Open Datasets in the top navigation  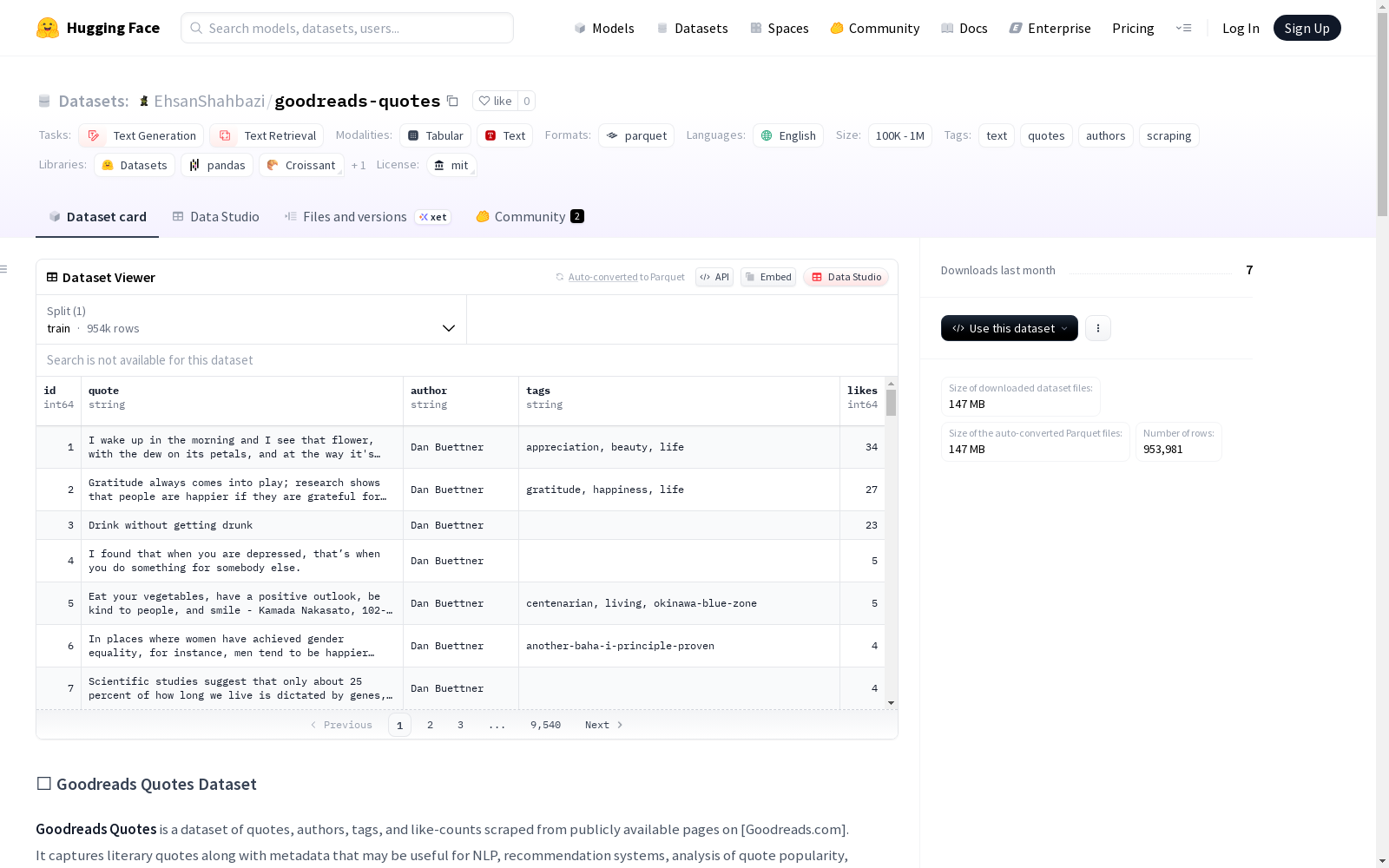coord(692,28)
